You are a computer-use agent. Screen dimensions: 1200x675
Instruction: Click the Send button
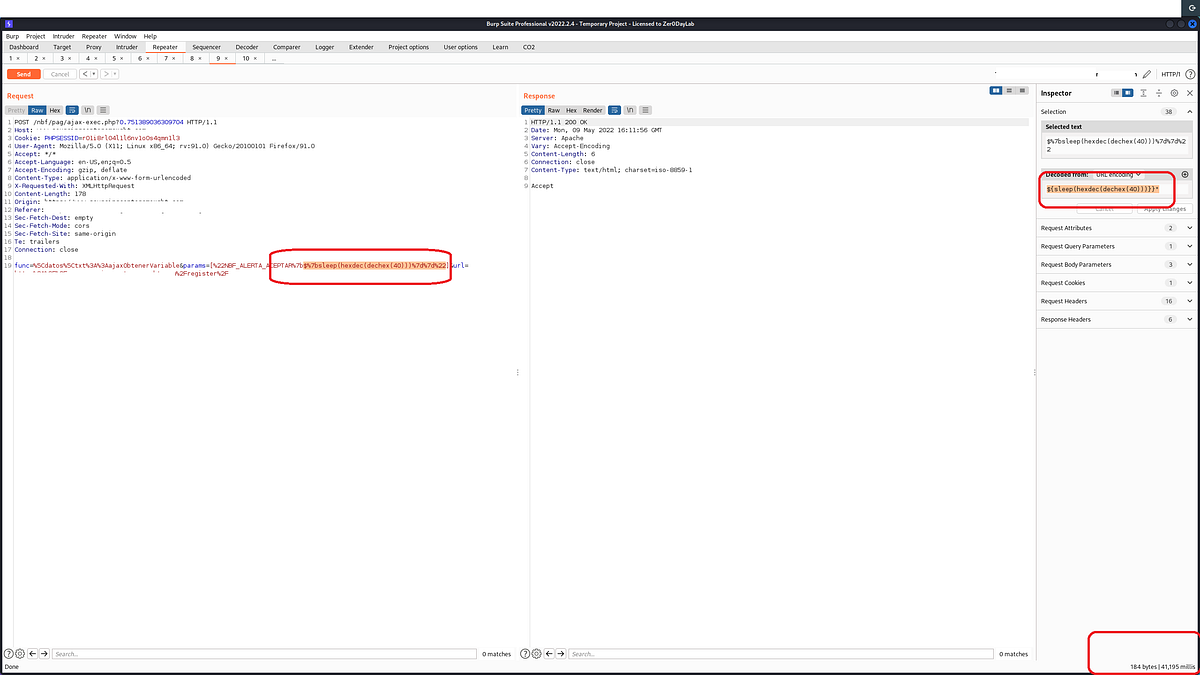[x=22, y=73]
